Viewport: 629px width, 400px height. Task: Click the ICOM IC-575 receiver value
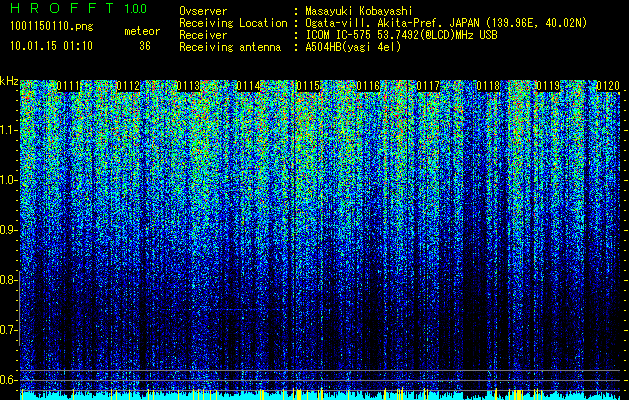pos(402,35)
